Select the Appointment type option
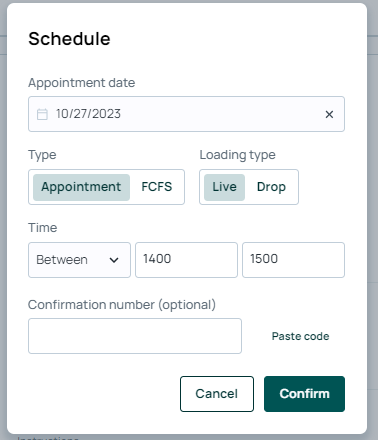The width and height of the screenshot is (378, 440). (81, 187)
